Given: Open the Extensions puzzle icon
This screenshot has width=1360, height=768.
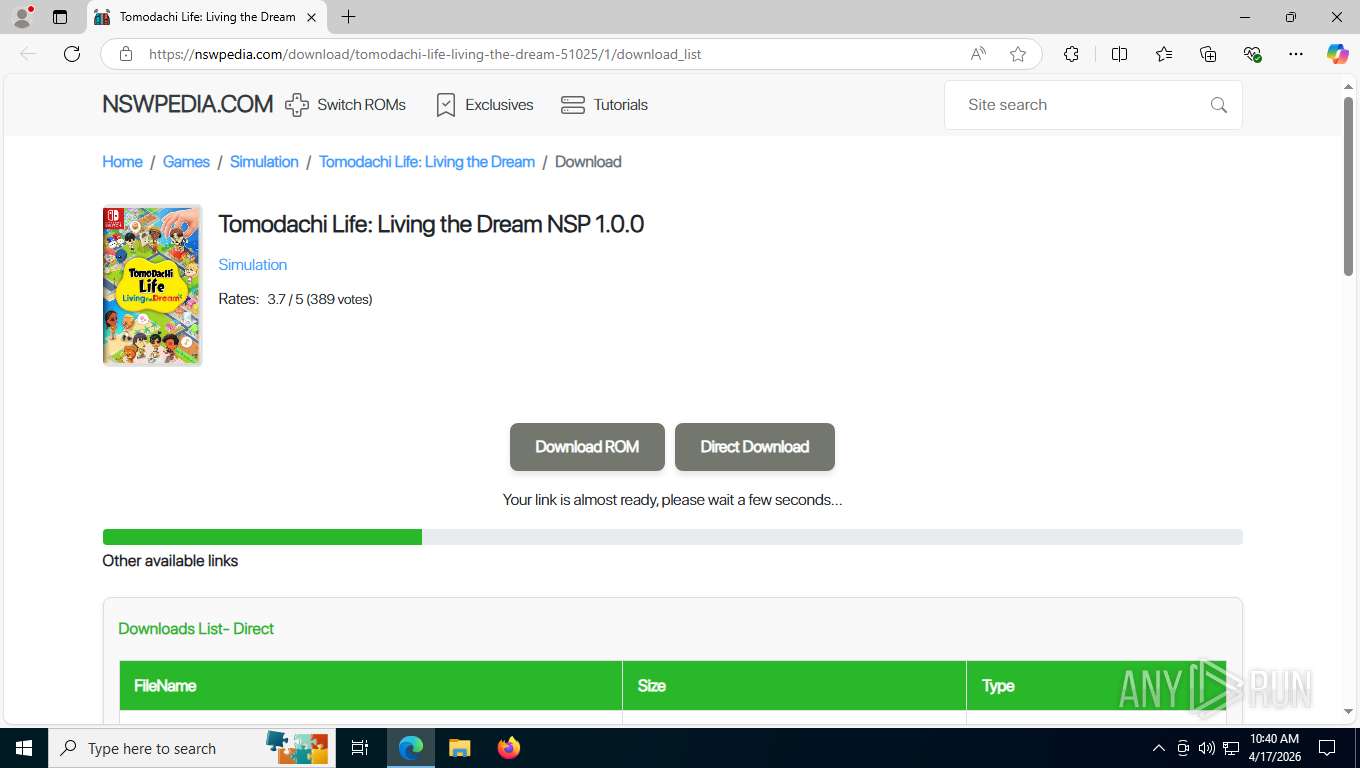Looking at the screenshot, I should click(1071, 54).
